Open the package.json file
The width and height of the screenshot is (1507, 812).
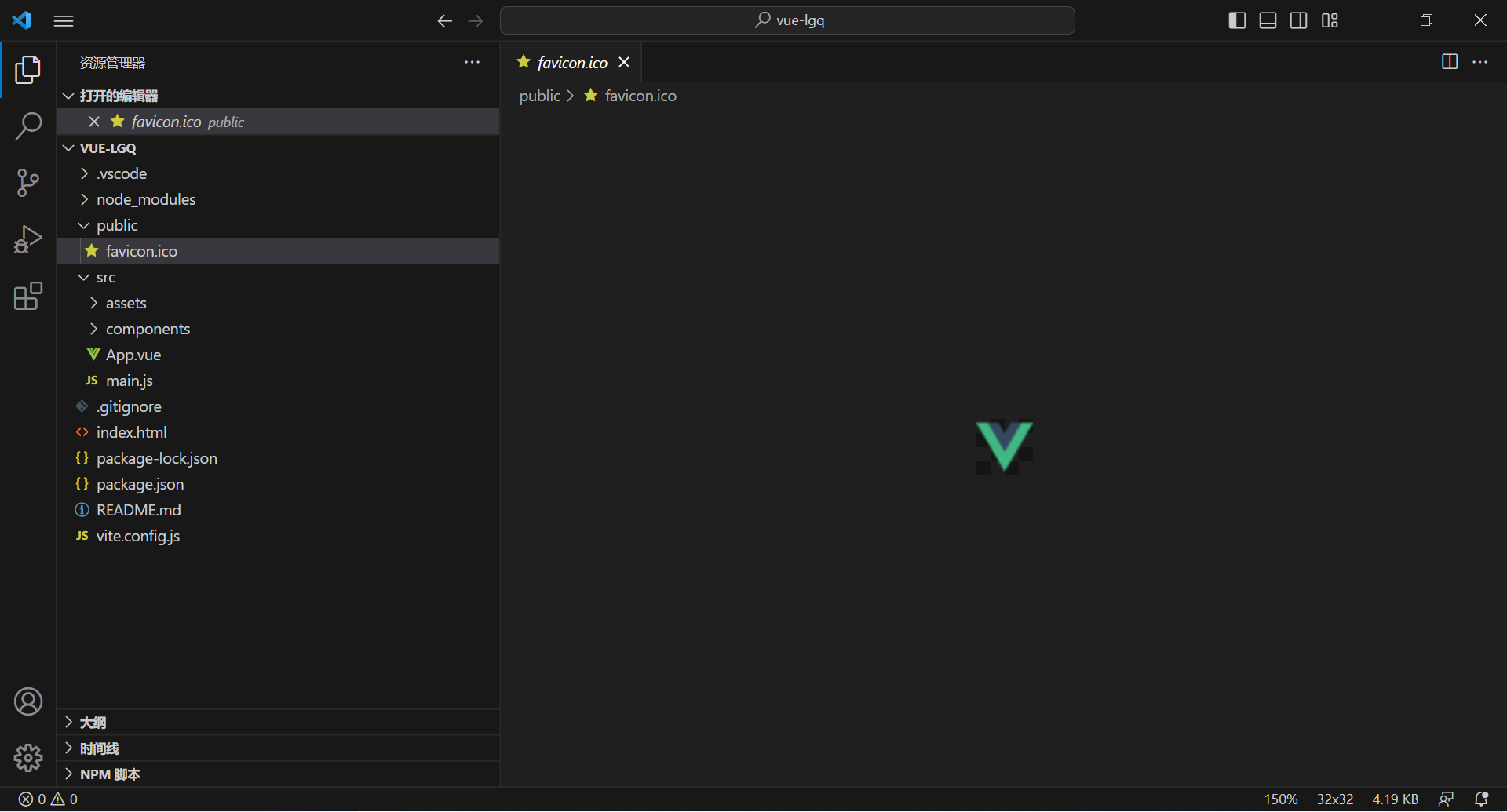(x=278, y=484)
